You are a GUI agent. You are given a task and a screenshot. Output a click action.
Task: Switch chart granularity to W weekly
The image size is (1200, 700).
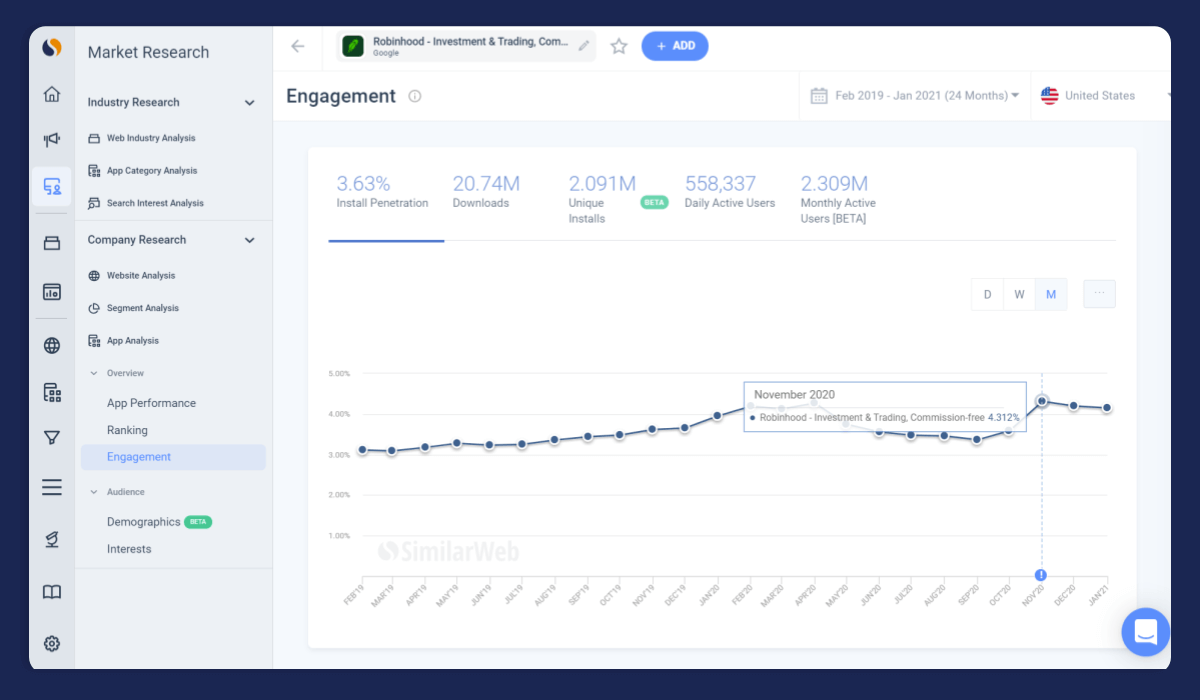[1019, 294]
